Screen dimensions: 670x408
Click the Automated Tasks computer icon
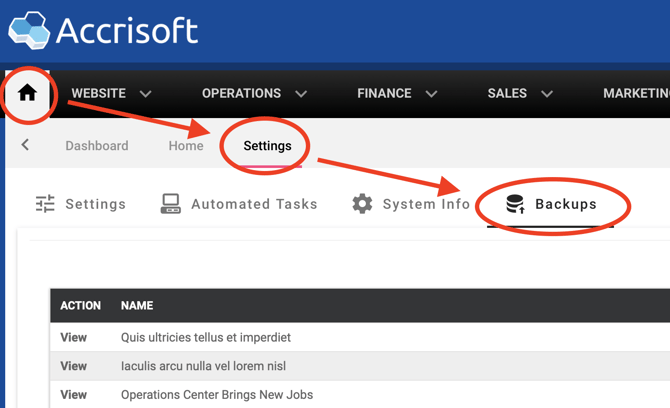point(171,204)
